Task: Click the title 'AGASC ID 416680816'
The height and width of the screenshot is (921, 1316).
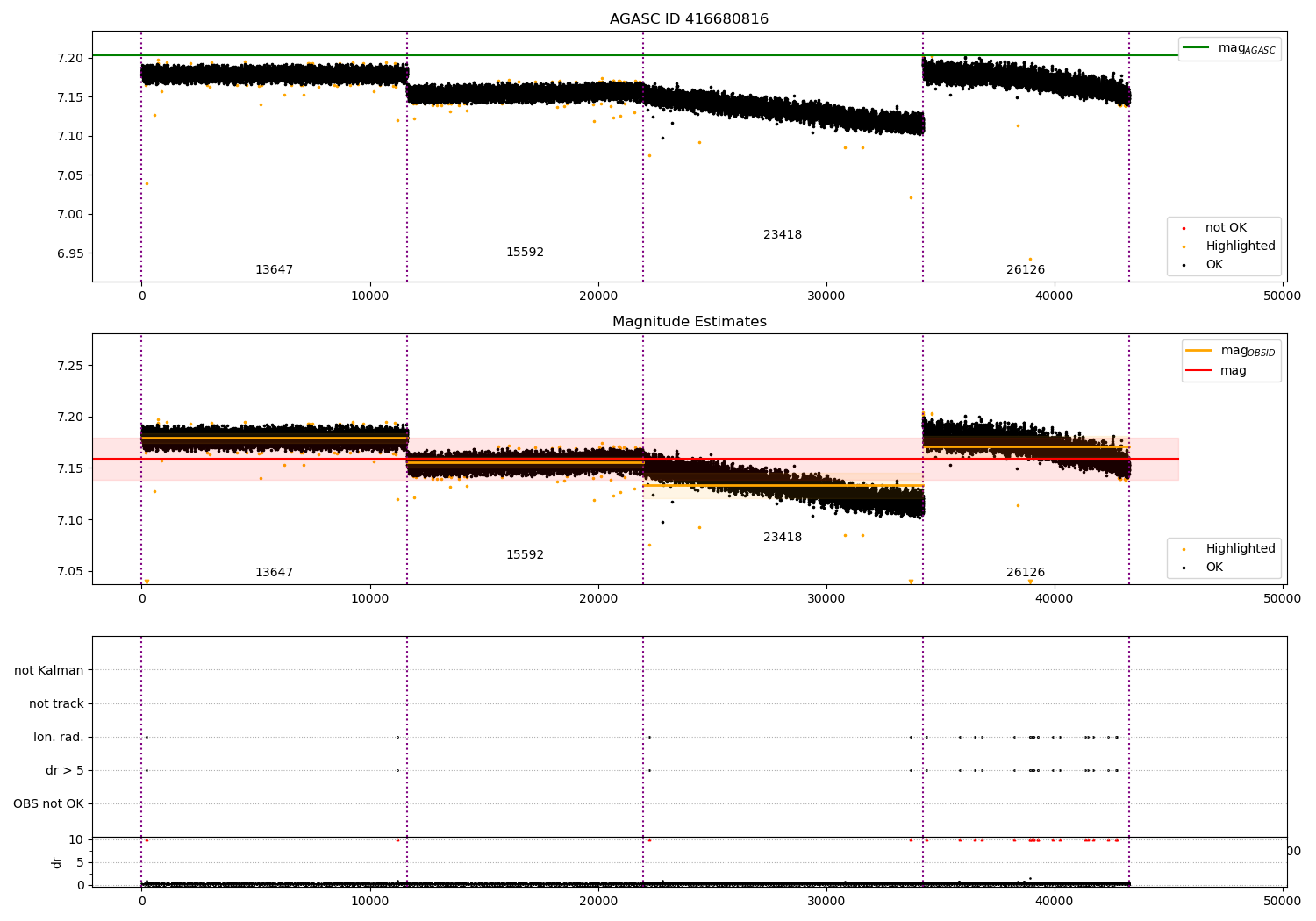Action: click(x=689, y=19)
